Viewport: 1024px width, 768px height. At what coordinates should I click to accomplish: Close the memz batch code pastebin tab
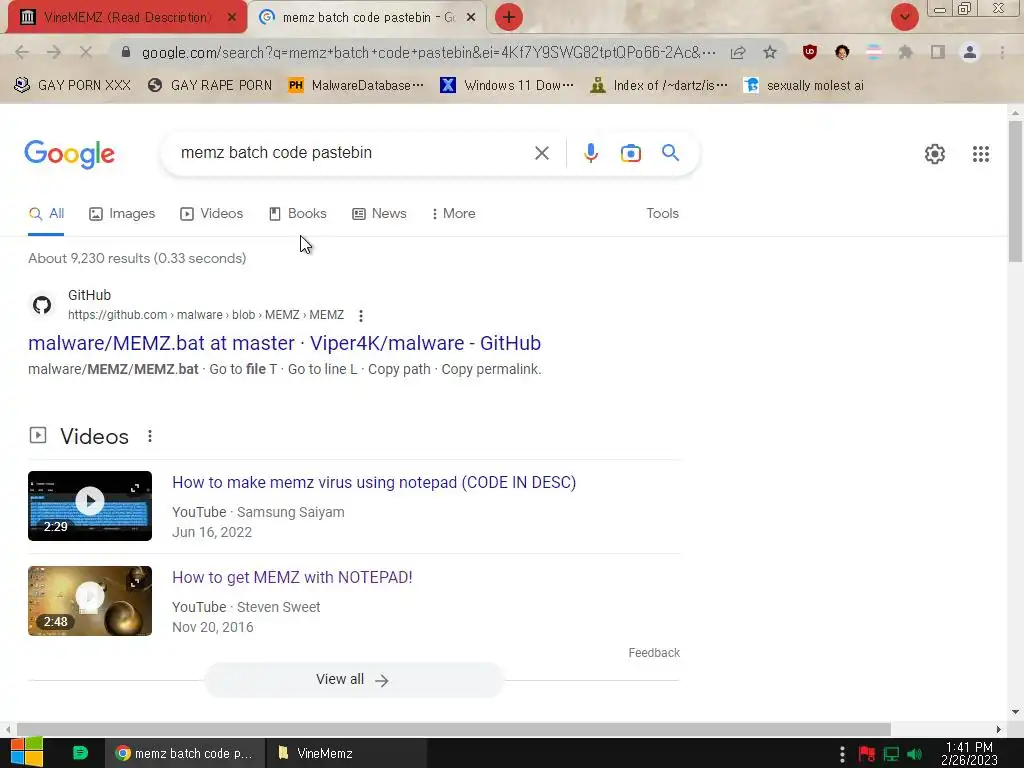coord(471,18)
